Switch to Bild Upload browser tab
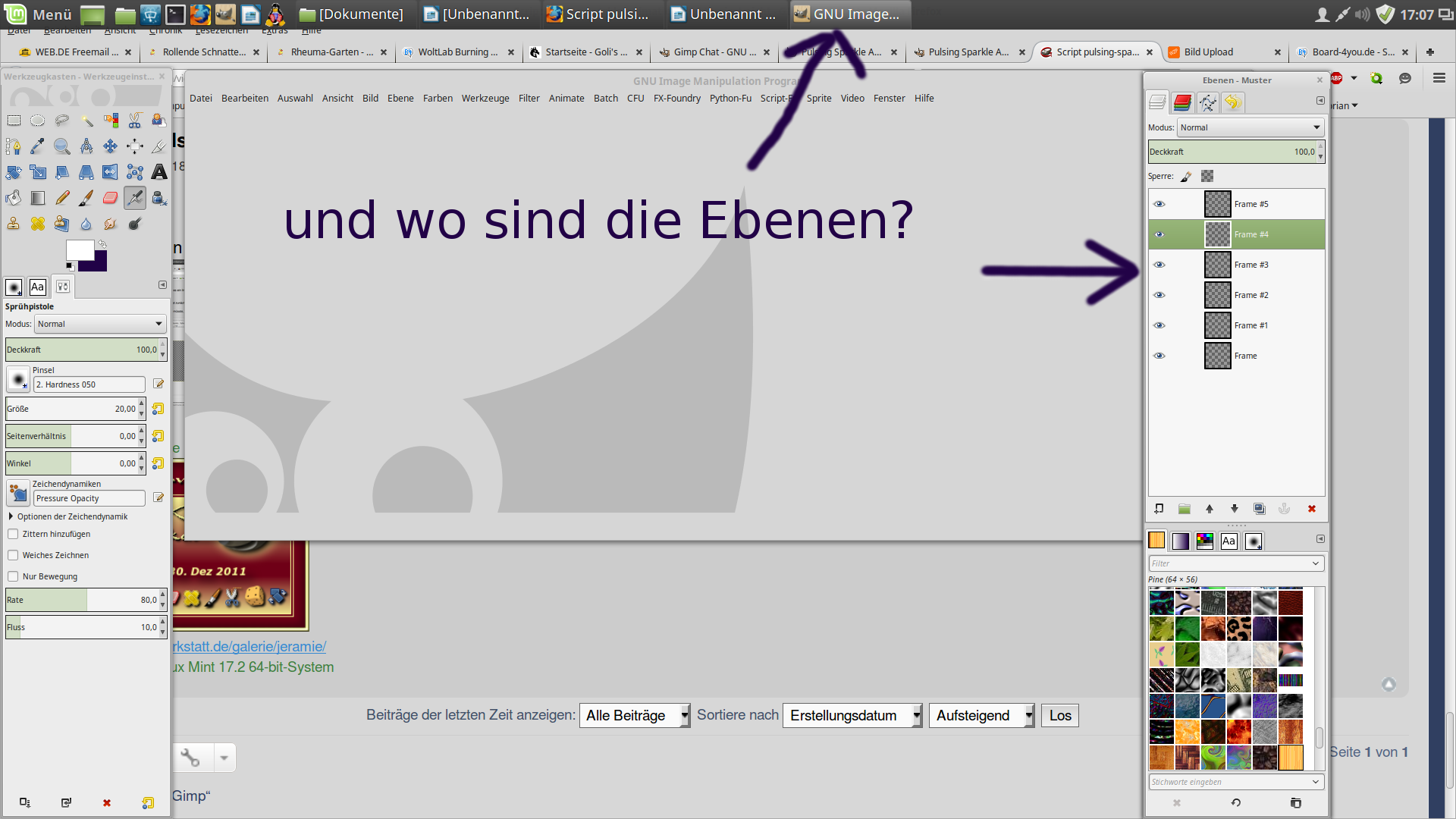The width and height of the screenshot is (1456, 819). tap(1208, 52)
